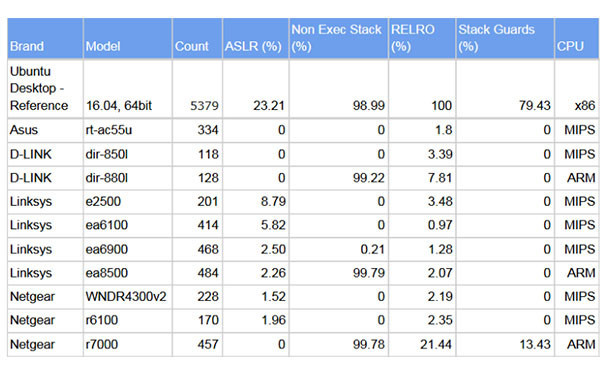Select the Non Exec Stack (%) header
The height and width of the screenshot is (375, 600).
pos(339,38)
